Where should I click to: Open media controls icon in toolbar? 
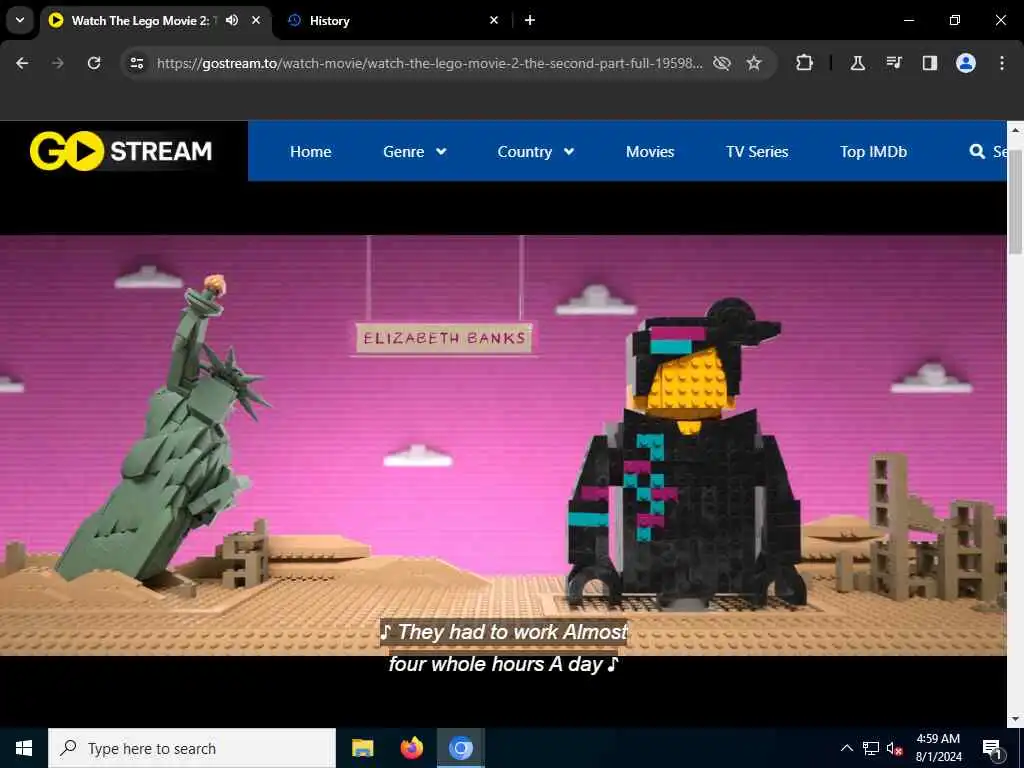pyautogui.click(x=893, y=63)
